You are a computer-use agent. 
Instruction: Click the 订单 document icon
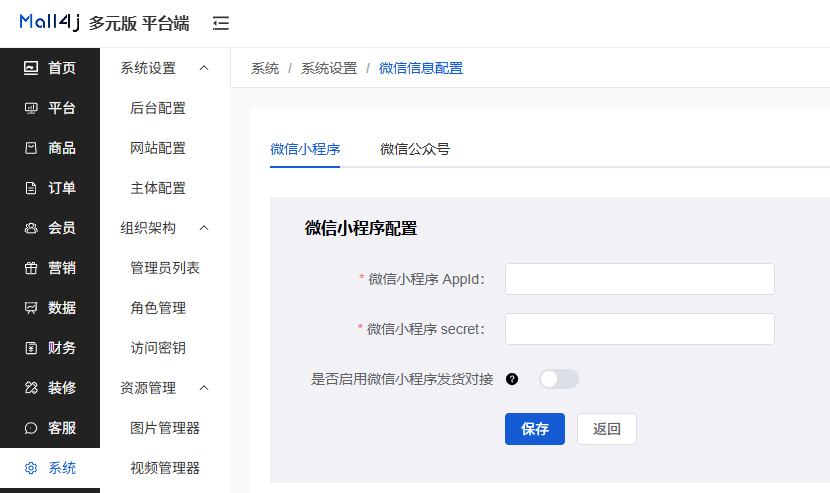pyautogui.click(x=31, y=188)
